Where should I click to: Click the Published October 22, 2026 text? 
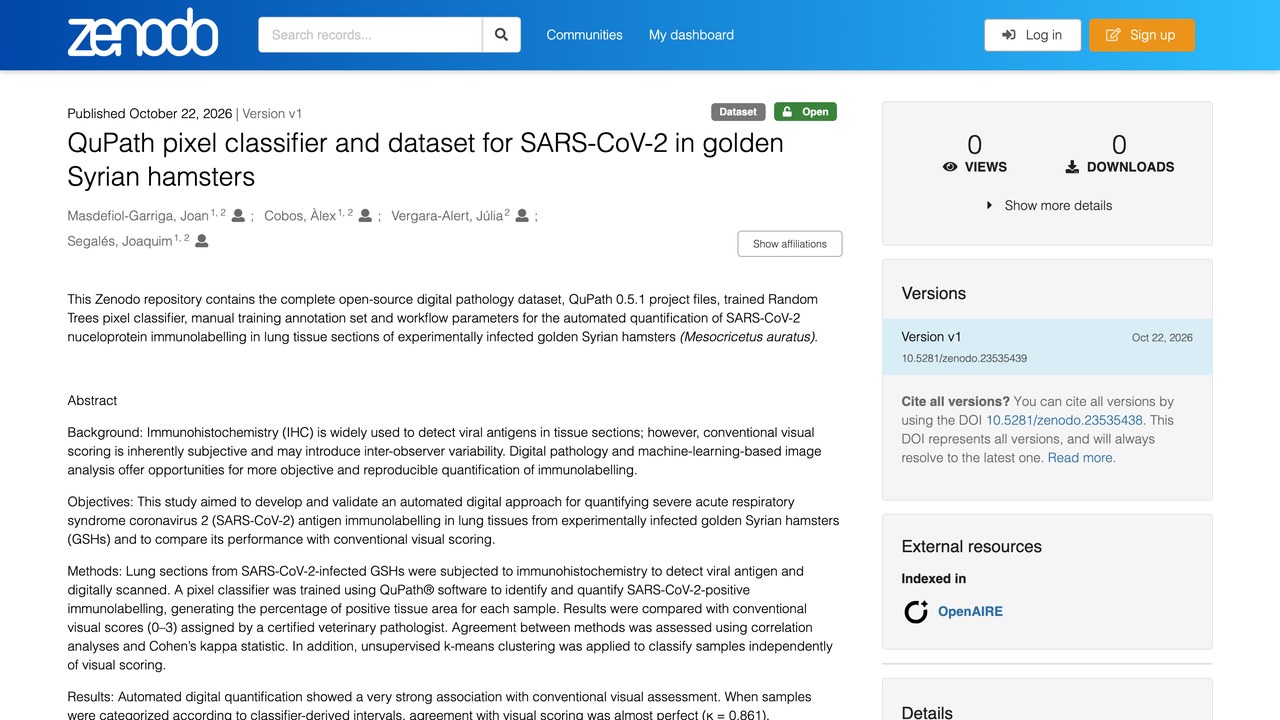point(150,114)
